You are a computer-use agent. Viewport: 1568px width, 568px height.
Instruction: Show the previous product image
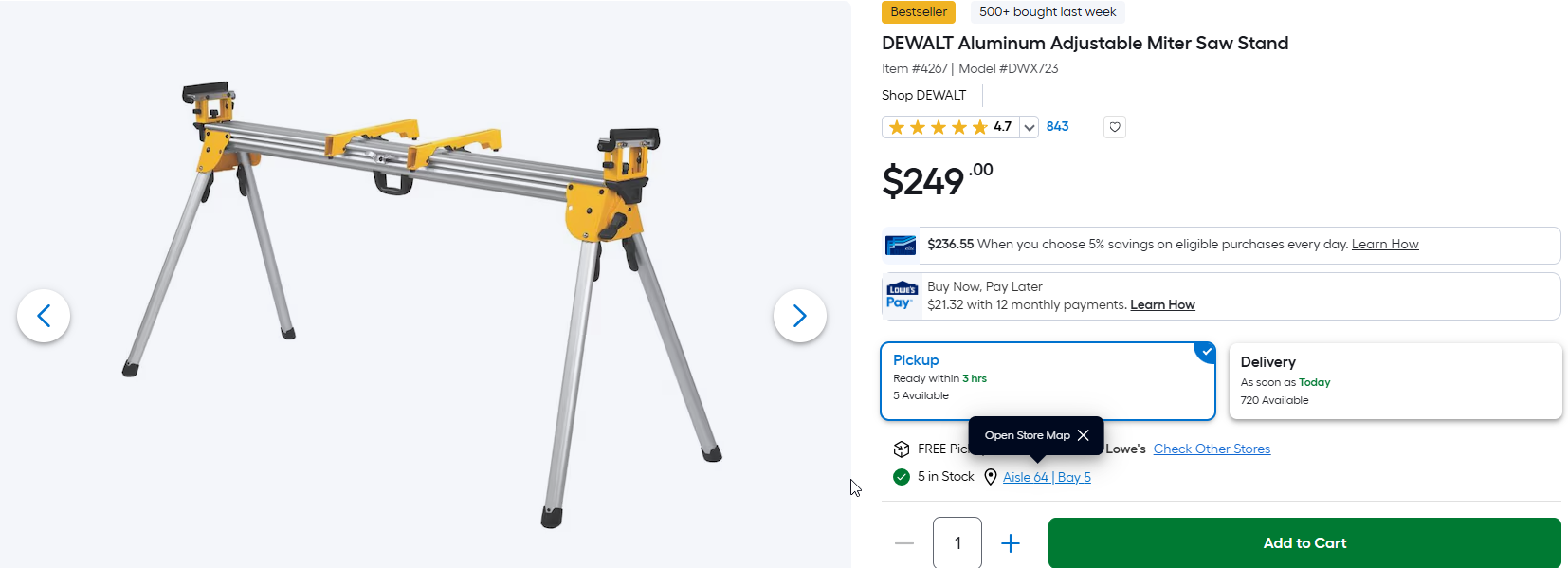coord(44,316)
